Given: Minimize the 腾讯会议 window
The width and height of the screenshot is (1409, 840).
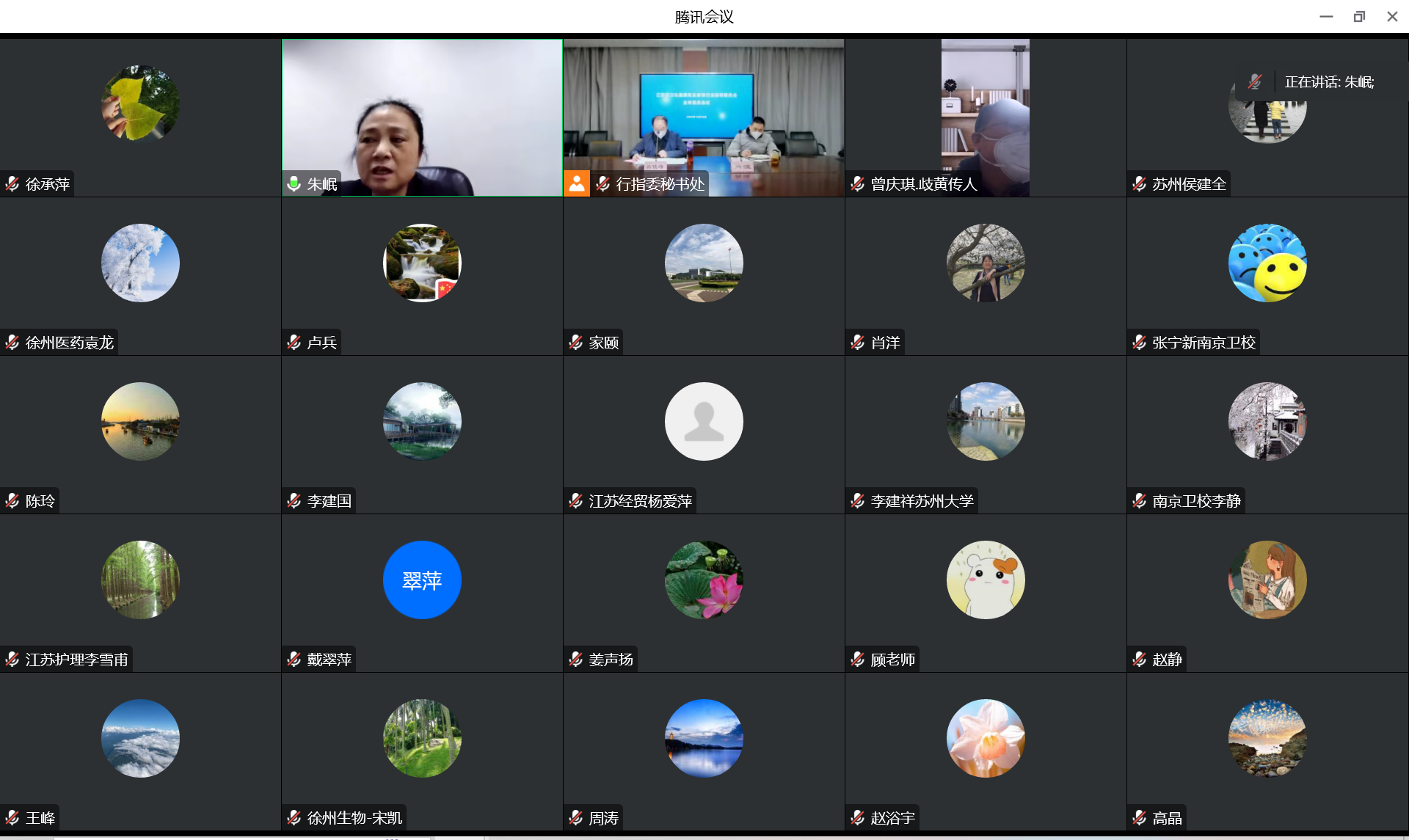Looking at the screenshot, I should (1326, 16).
